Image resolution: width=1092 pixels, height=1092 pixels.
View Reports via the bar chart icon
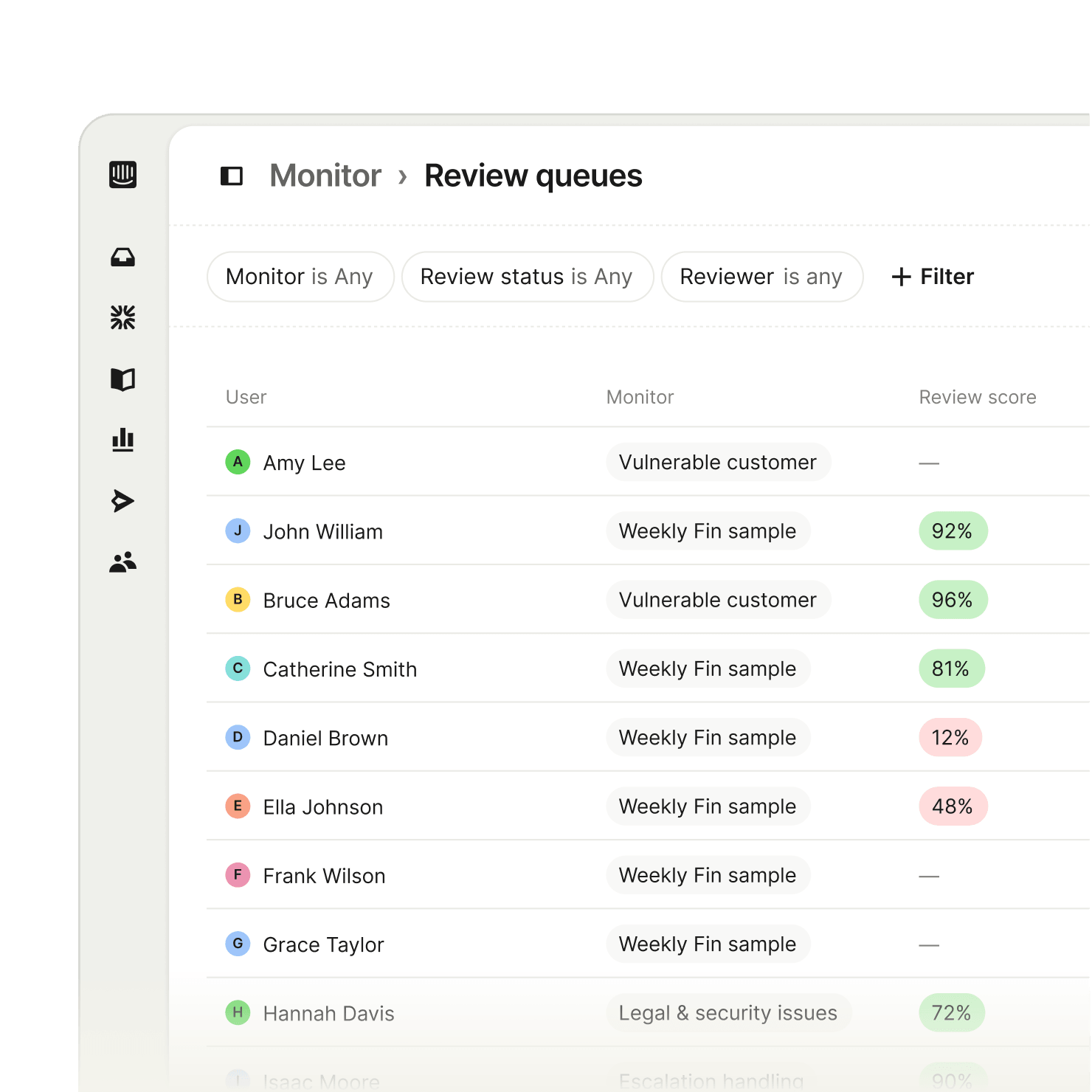122,440
